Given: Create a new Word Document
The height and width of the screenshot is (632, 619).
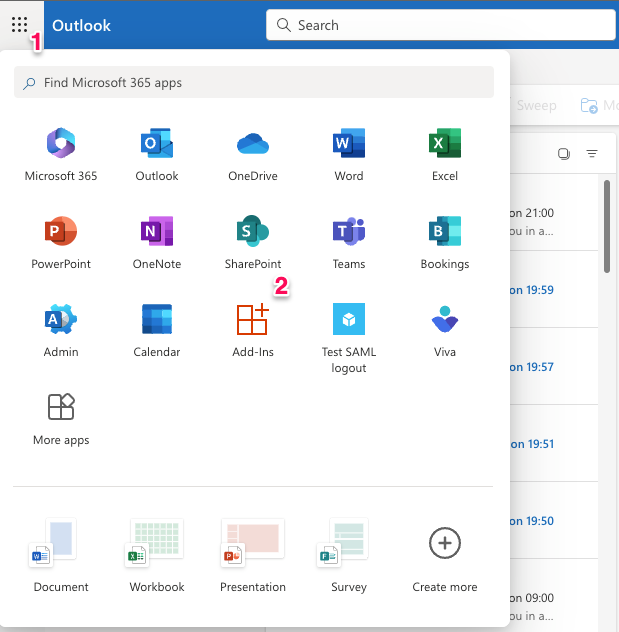Looking at the screenshot, I should tap(61, 555).
